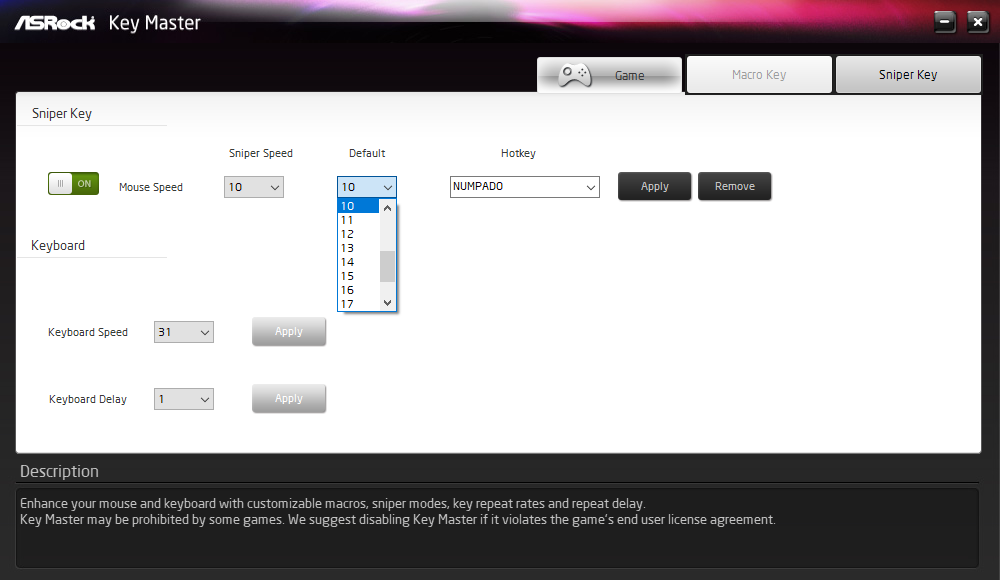Choose 17 in the Default list
Viewport: 1000px width, 580px height.
point(358,304)
